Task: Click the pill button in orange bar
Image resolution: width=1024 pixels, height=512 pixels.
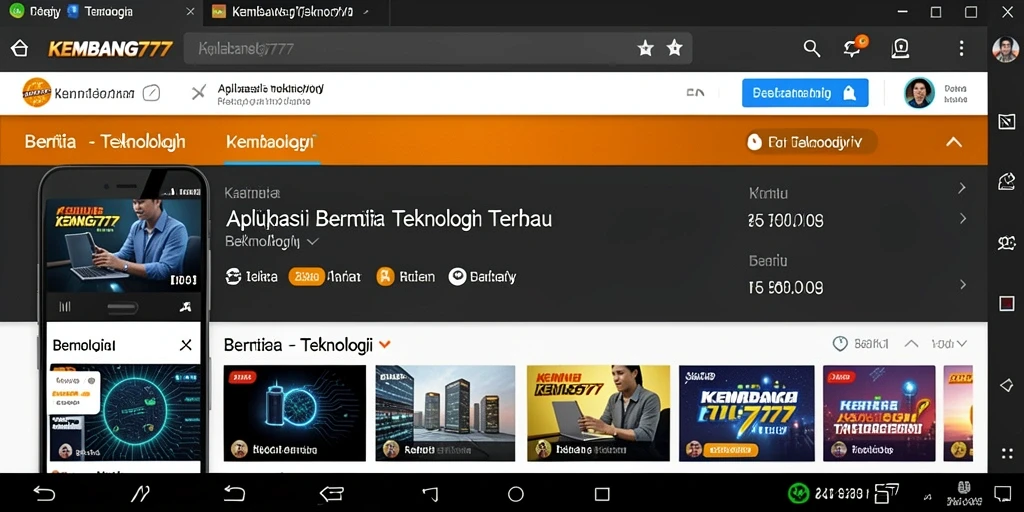Action: click(810, 142)
